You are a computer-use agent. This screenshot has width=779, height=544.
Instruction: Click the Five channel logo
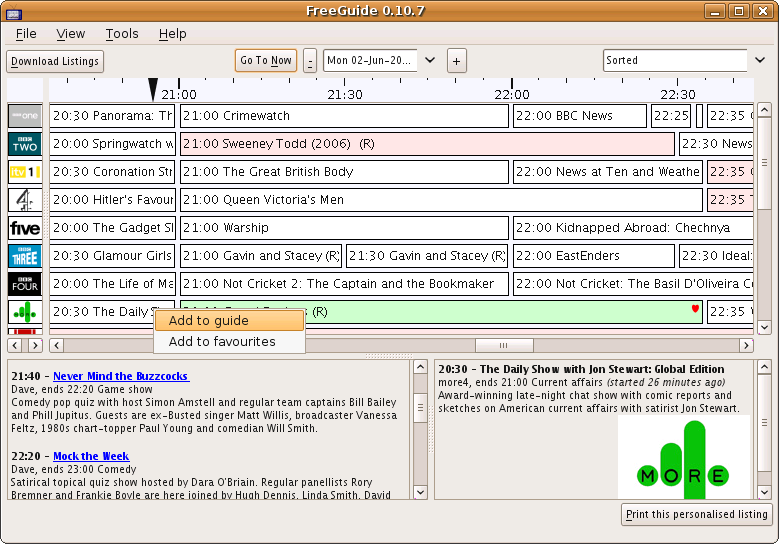point(25,228)
